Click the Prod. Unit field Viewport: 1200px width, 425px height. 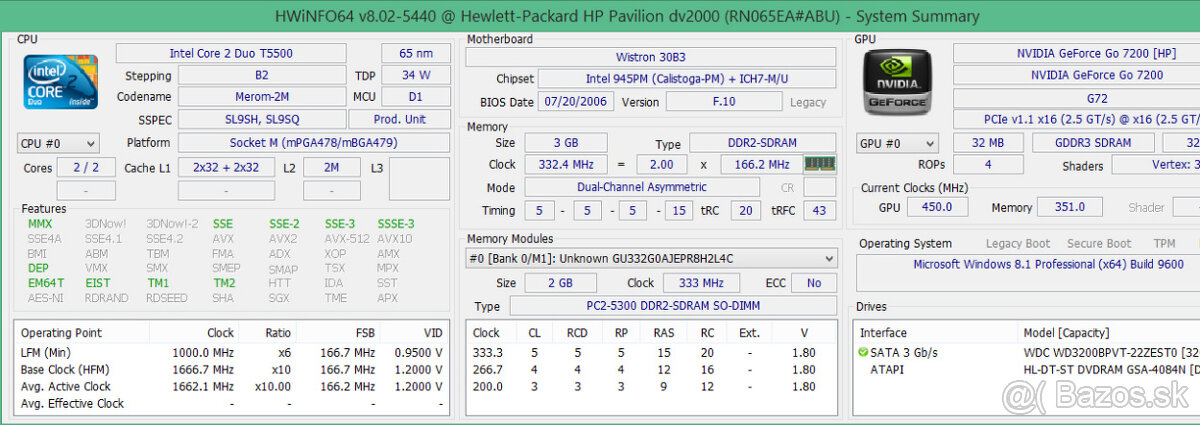click(x=400, y=120)
